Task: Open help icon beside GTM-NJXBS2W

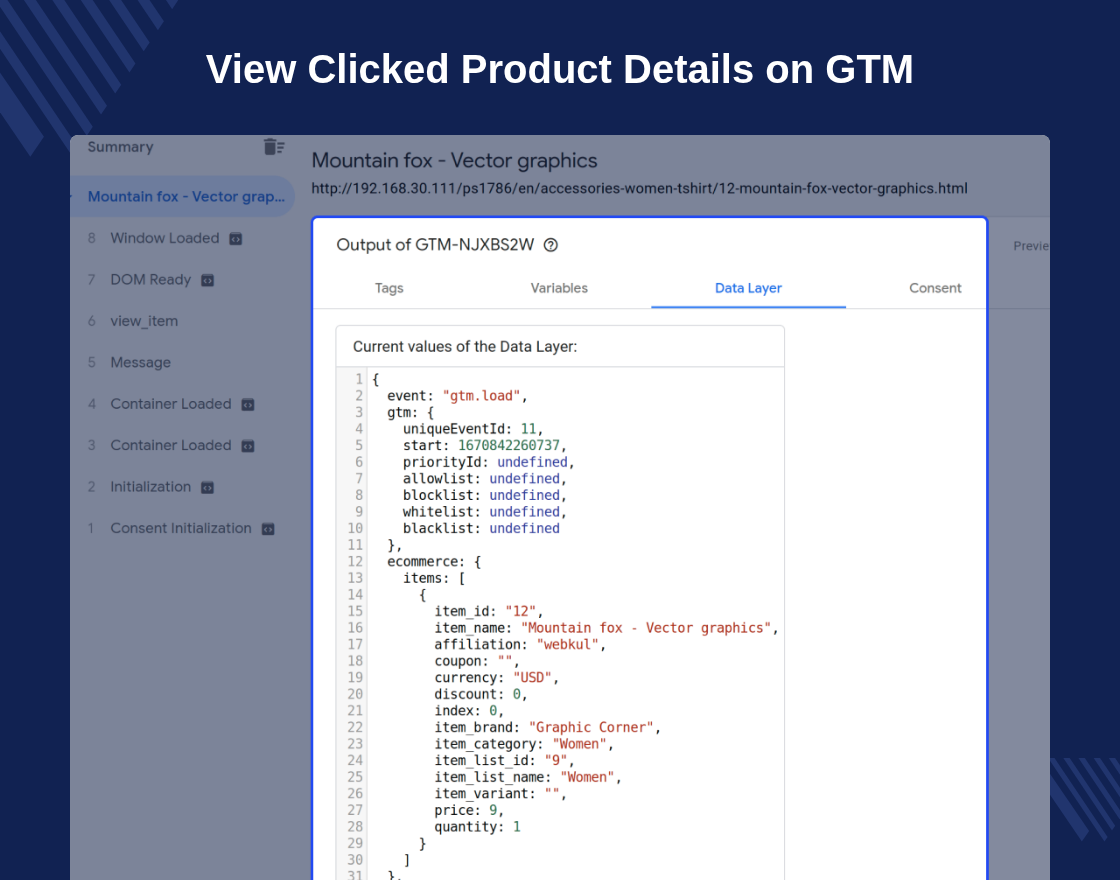Action: pyautogui.click(x=551, y=245)
